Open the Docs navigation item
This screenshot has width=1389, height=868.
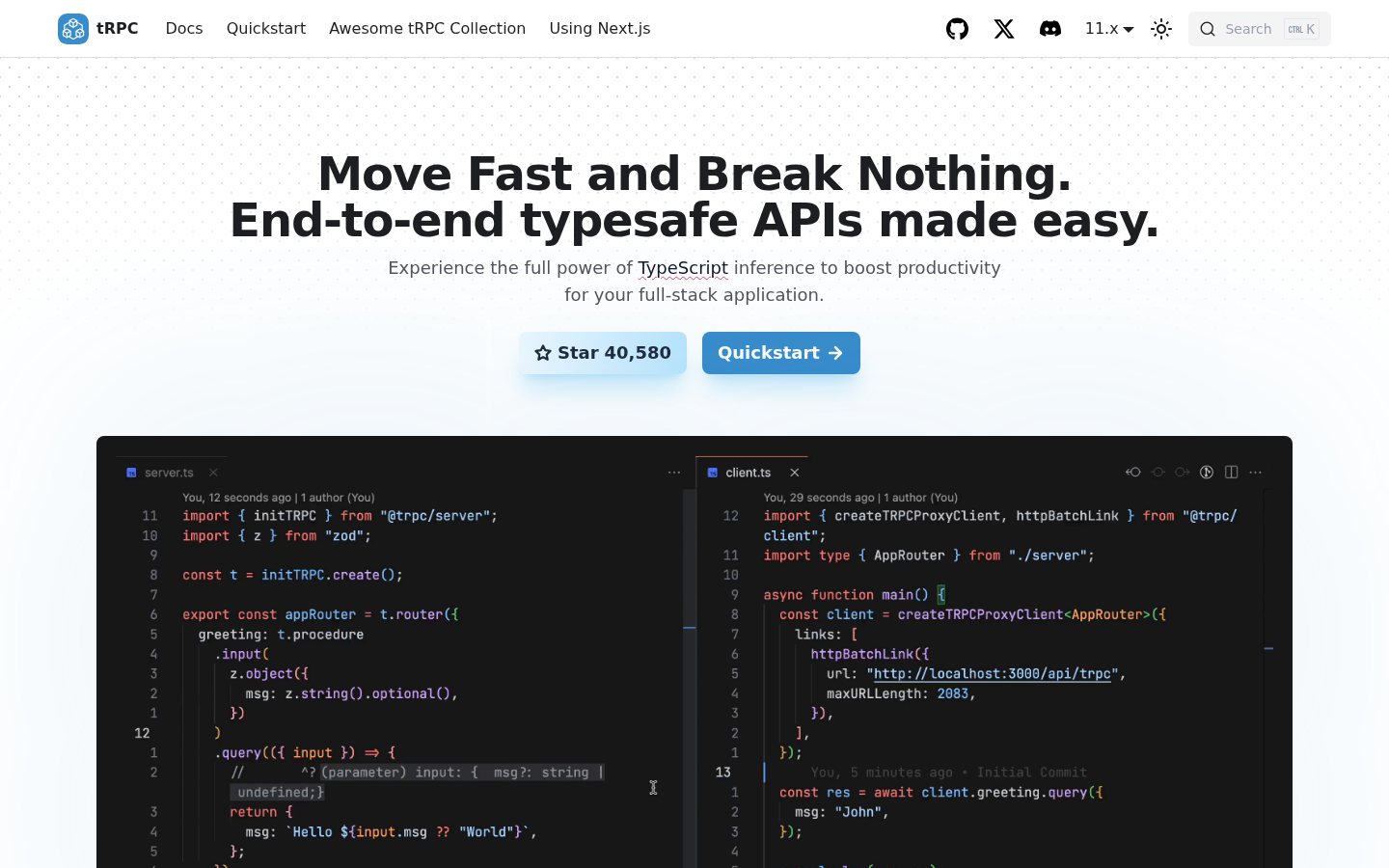(x=184, y=29)
